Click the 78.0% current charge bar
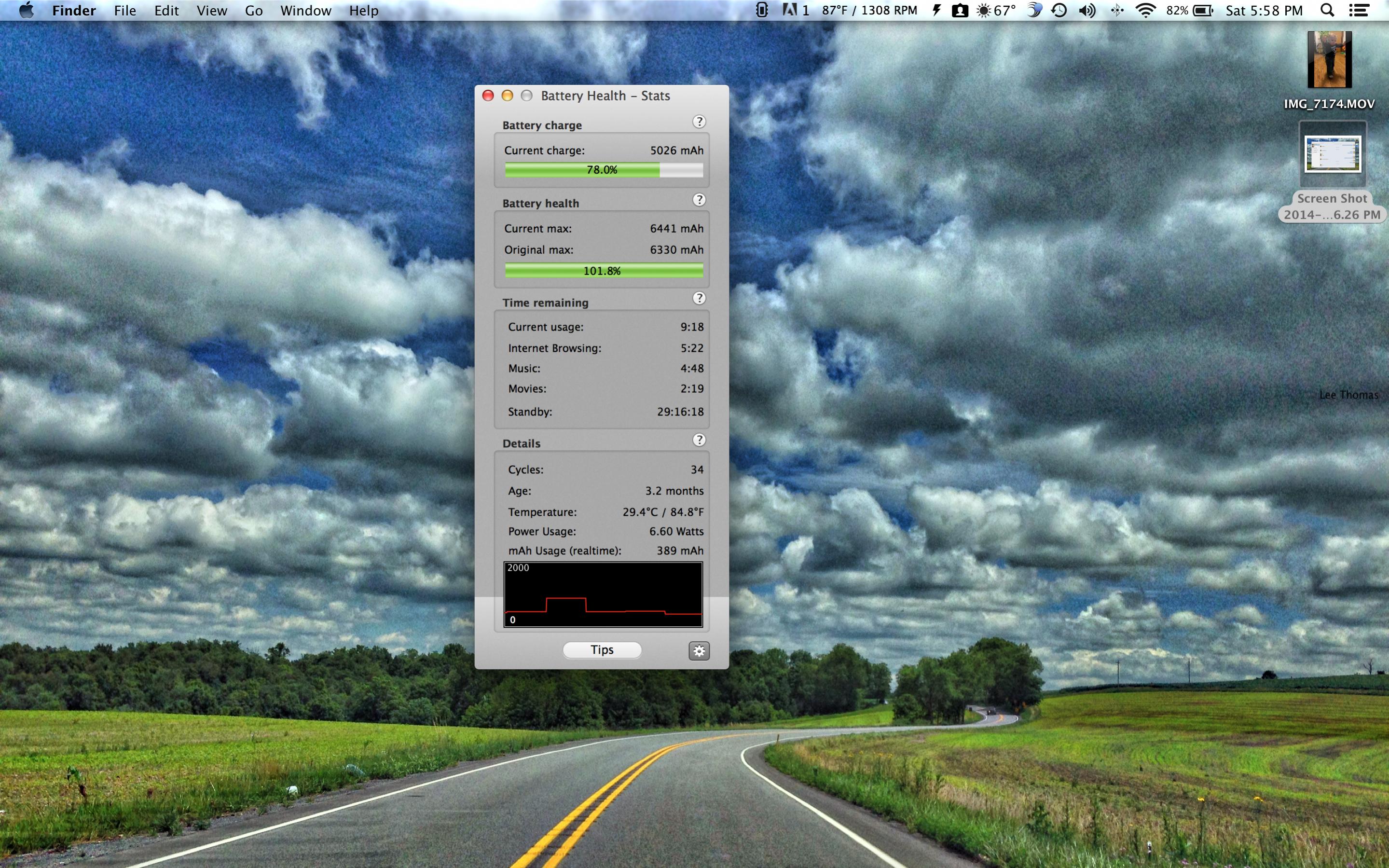 (603, 170)
